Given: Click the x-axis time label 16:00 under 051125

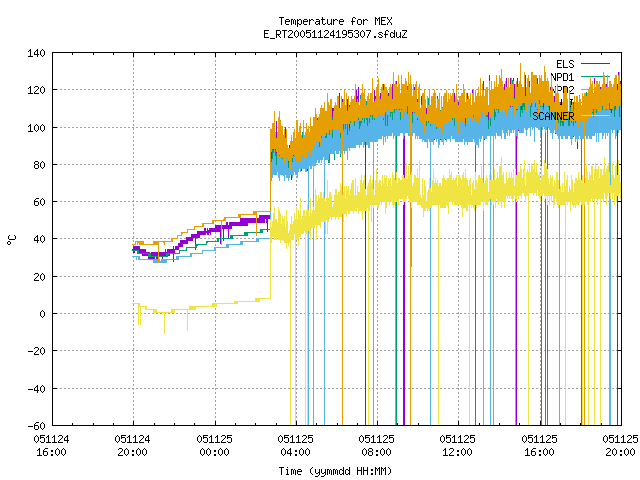Looking at the screenshot, I should coord(539,452).
